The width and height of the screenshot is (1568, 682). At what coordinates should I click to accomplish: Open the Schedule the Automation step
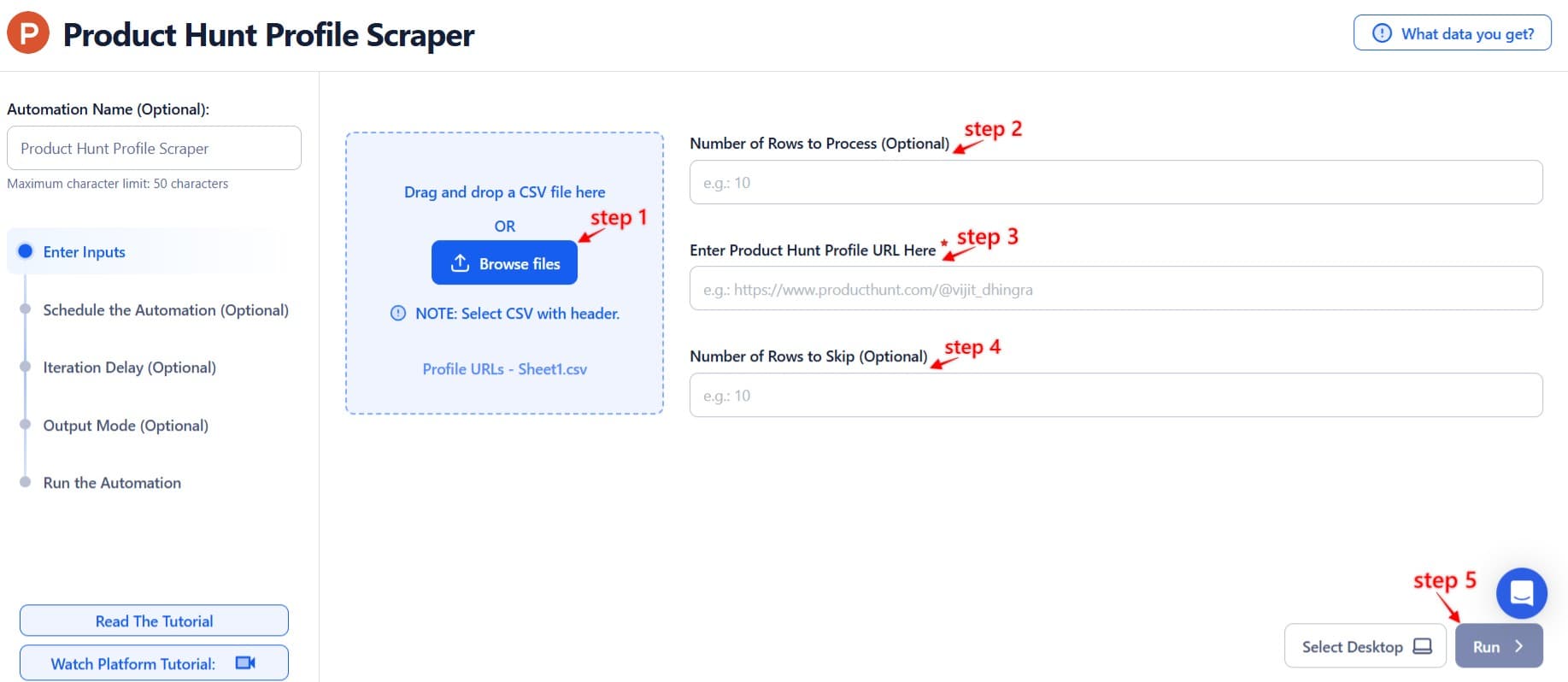tap(166, 310)
